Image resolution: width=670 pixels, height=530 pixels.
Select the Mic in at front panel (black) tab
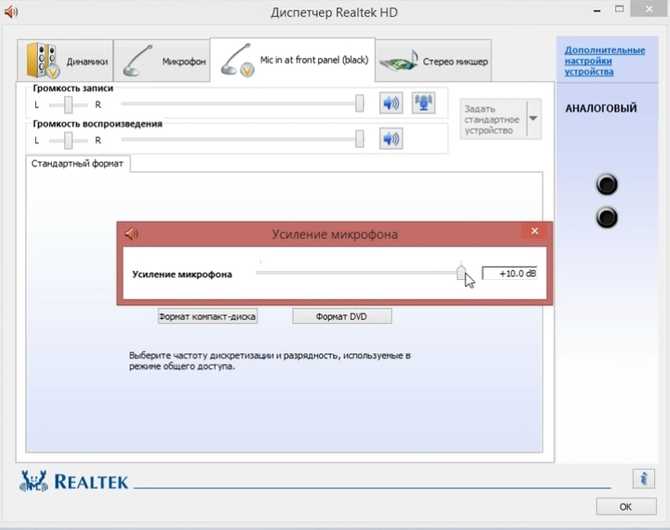pos(293,60)
